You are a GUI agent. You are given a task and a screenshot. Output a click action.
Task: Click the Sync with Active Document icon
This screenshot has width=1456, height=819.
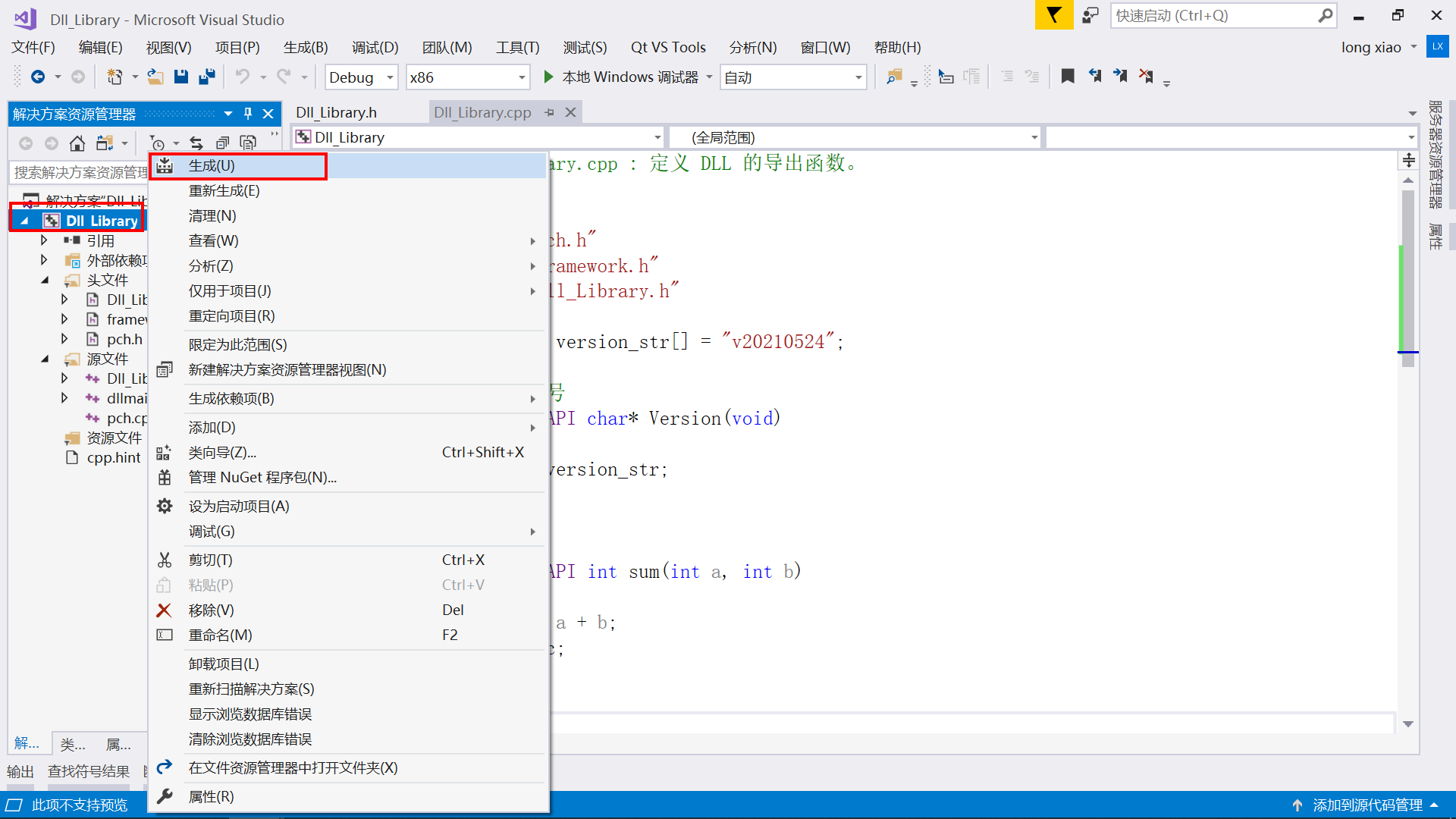196,143
